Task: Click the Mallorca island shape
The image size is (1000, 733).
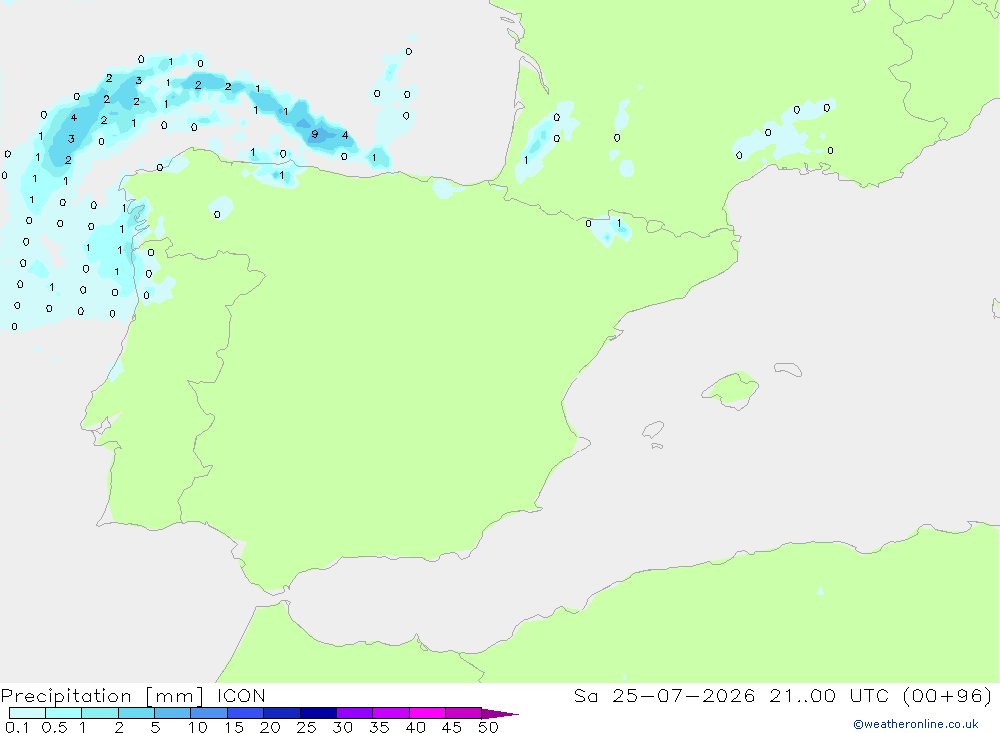Action: (x=731, y=389)
